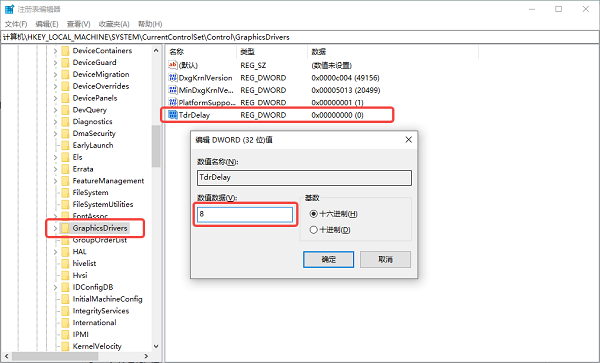Click the DxgKrnlVersion DWORD value icon

[173, 78]
